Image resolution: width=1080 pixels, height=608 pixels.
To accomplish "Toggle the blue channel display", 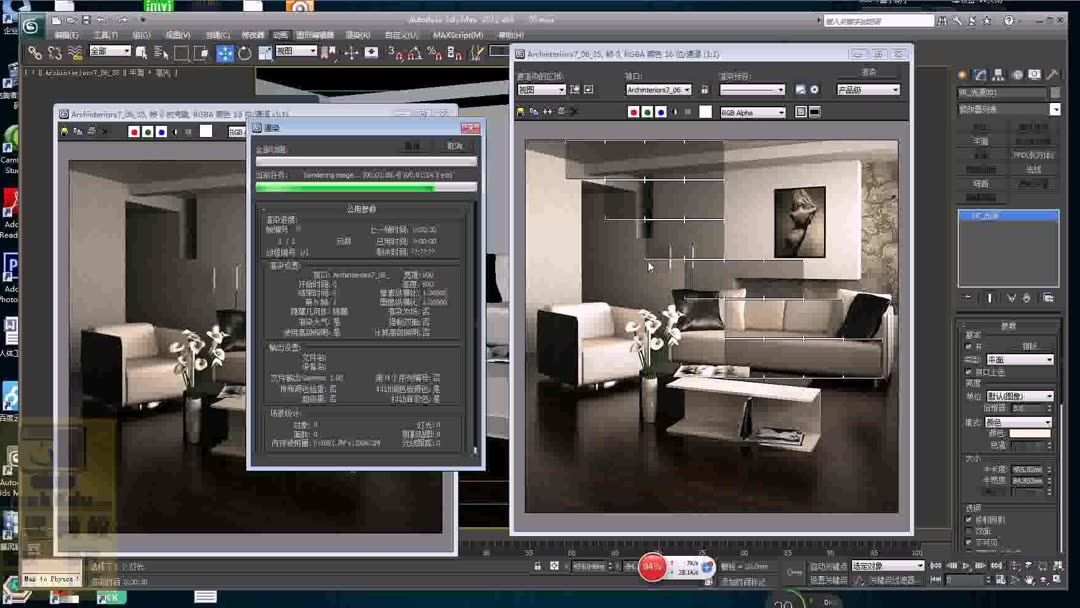I will 659,111.
